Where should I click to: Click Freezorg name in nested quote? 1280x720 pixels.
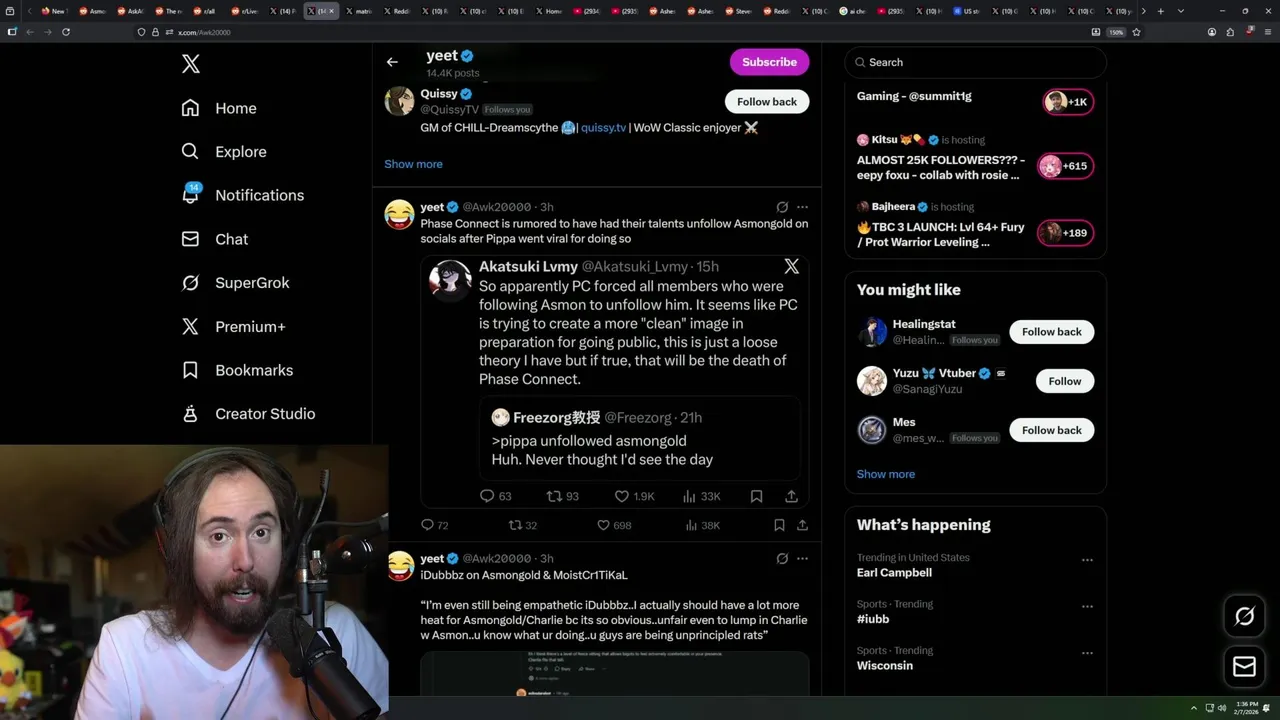pos(556,418)
